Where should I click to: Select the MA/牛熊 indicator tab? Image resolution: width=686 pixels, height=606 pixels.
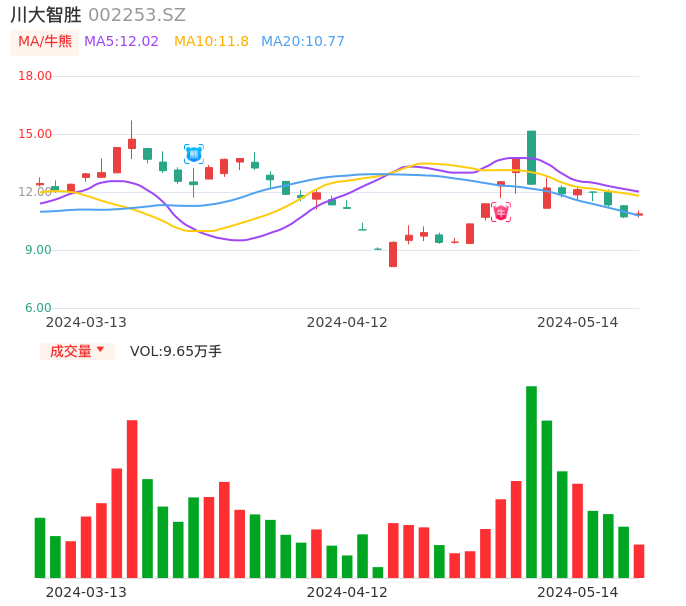[x=45, y=41]
